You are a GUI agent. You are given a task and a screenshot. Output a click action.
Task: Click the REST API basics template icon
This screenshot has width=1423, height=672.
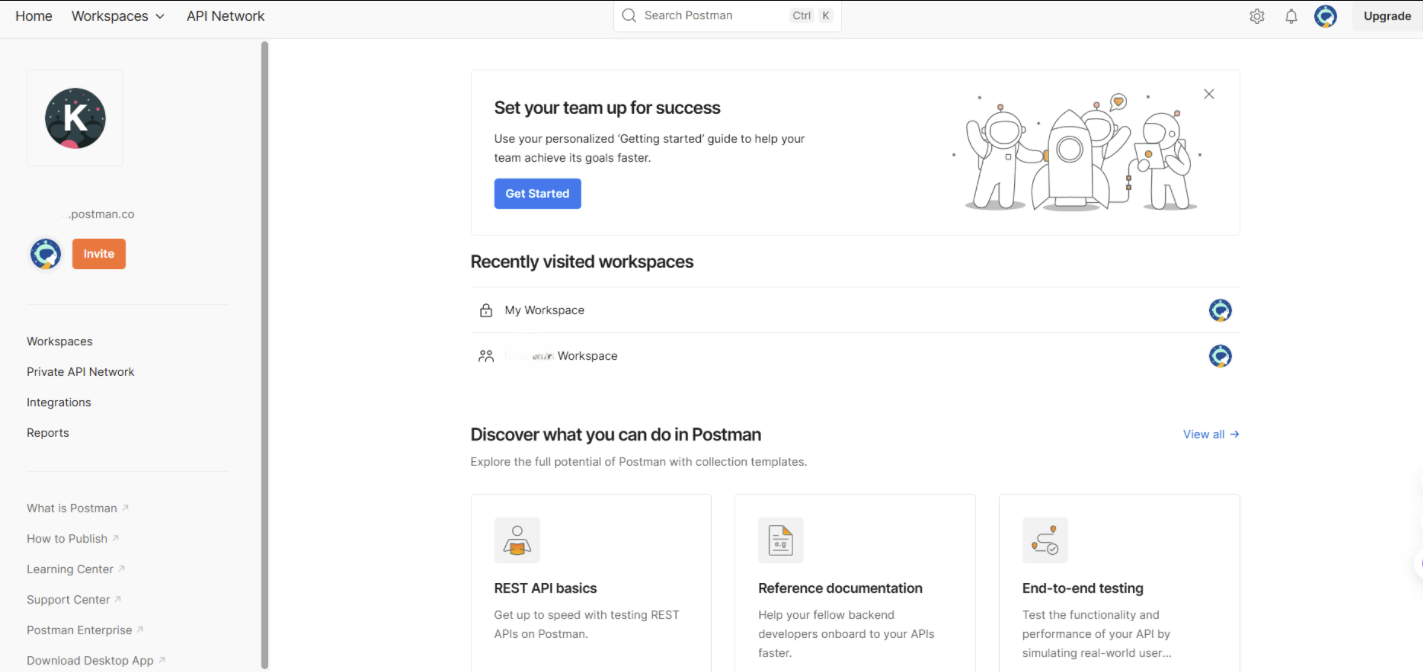pyautogui.click(x=517, y=540)
